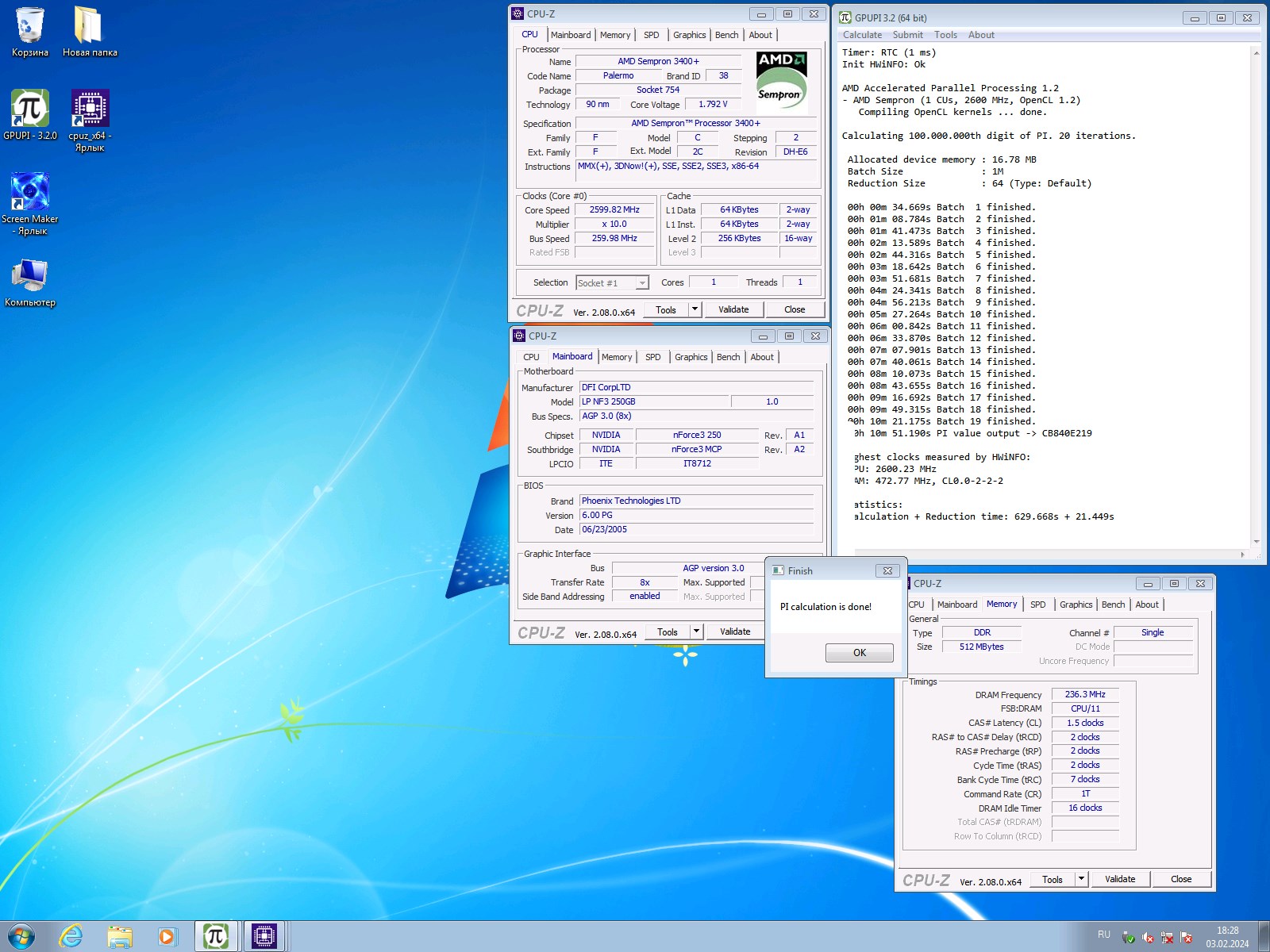The width and height of the screenshot is (1270, 952).
Task: Open Windows Explorer from taskbar
Action: tap(120, 937)
